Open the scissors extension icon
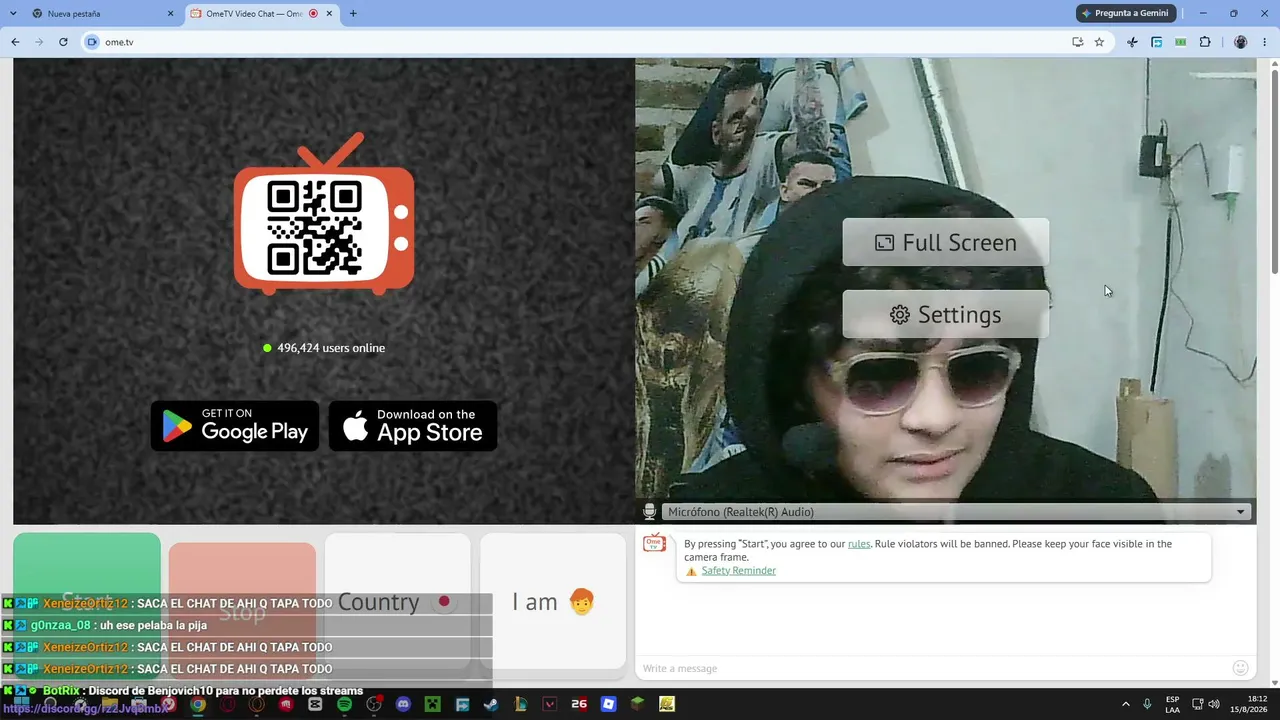Screen dimensions: 1280x720 tap(1132, 42)
